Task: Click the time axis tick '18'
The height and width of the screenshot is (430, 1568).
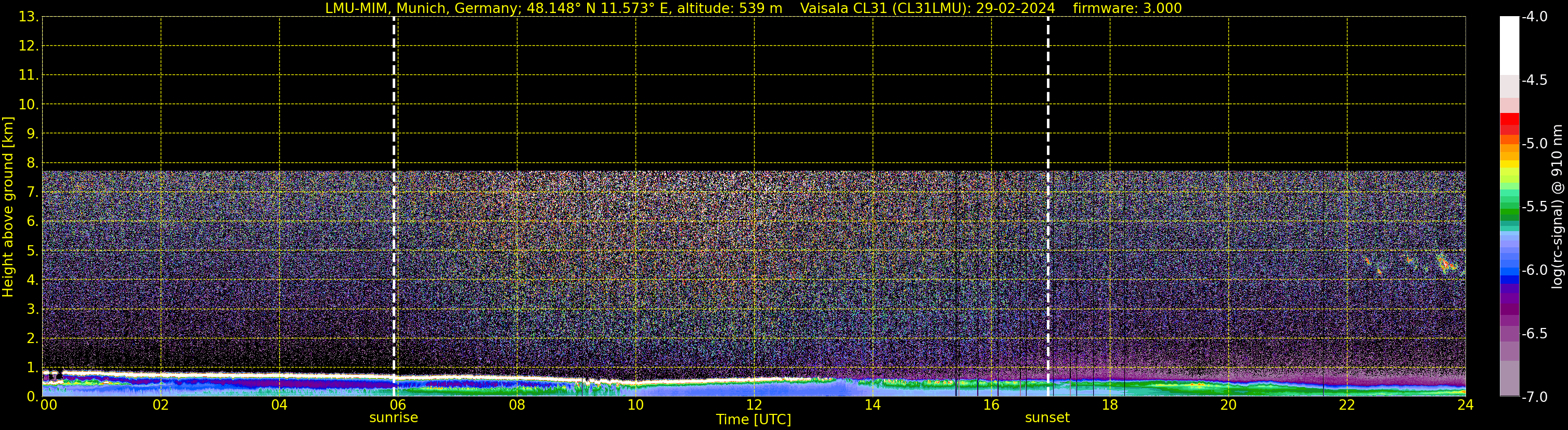Action: (1110, 405)
